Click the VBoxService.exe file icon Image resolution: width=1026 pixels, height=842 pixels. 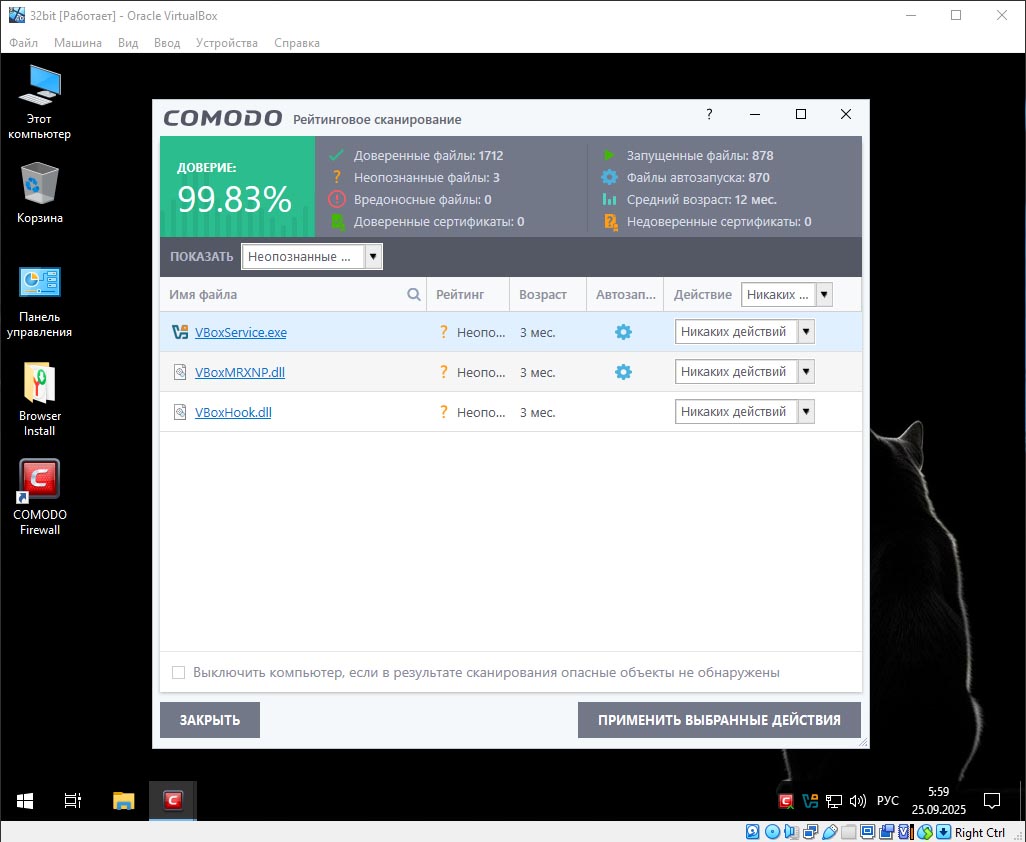pos(180,332)
